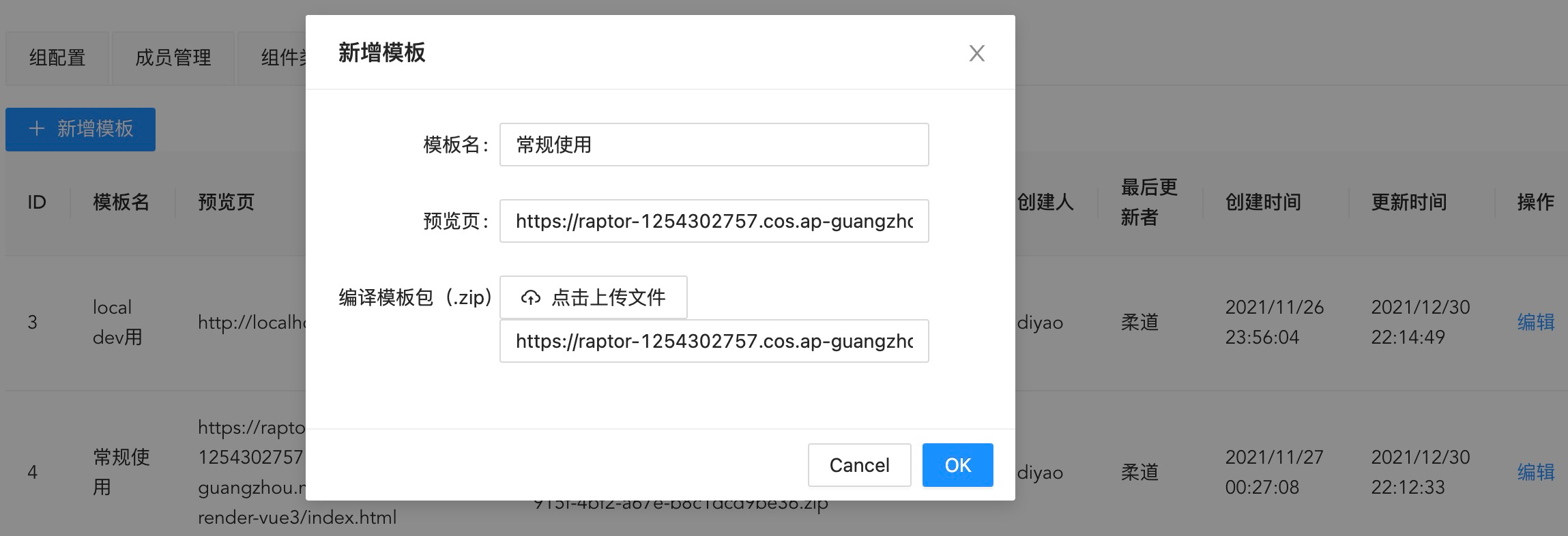Click the ID cell '3'

pos(32,322)
